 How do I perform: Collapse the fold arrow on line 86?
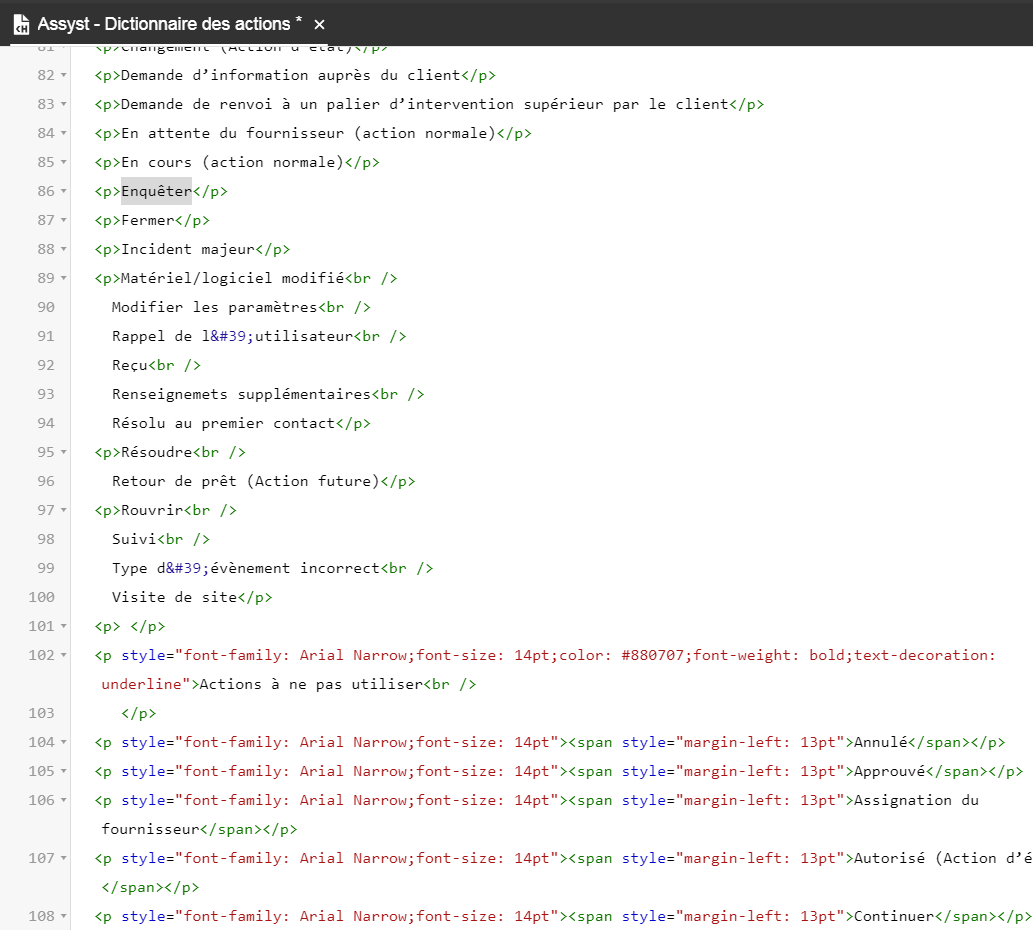click(x=64, y=191)
